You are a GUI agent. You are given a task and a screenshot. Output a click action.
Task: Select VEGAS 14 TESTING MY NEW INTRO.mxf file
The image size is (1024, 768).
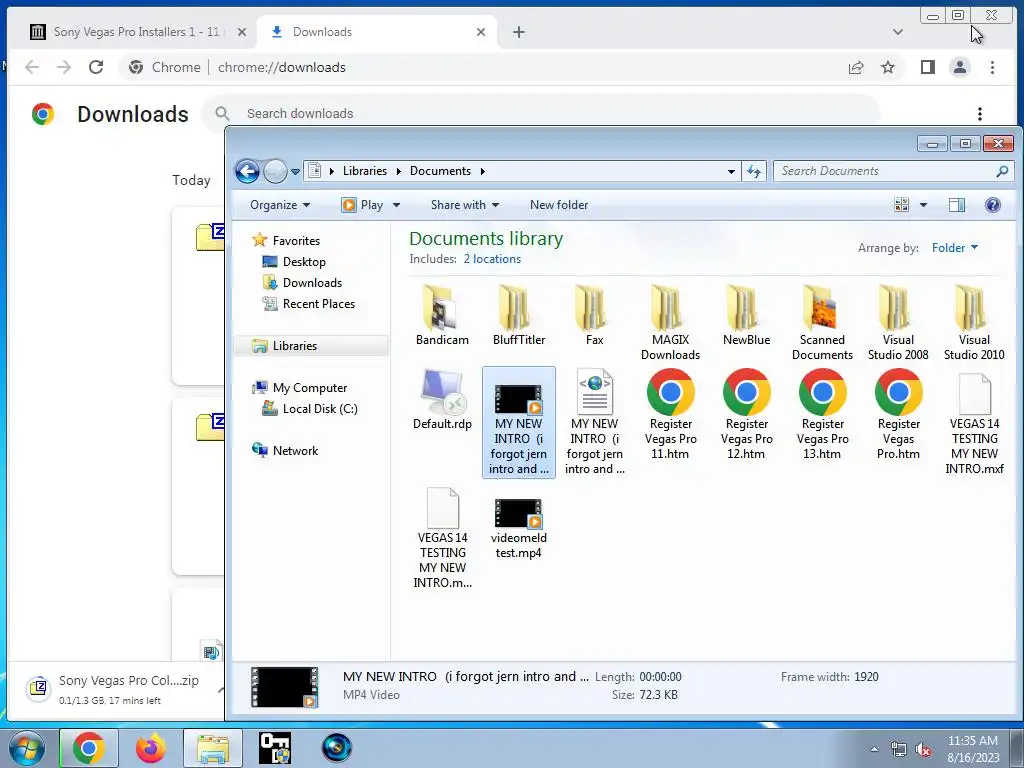pyautogui.click(x=974, y=423)
